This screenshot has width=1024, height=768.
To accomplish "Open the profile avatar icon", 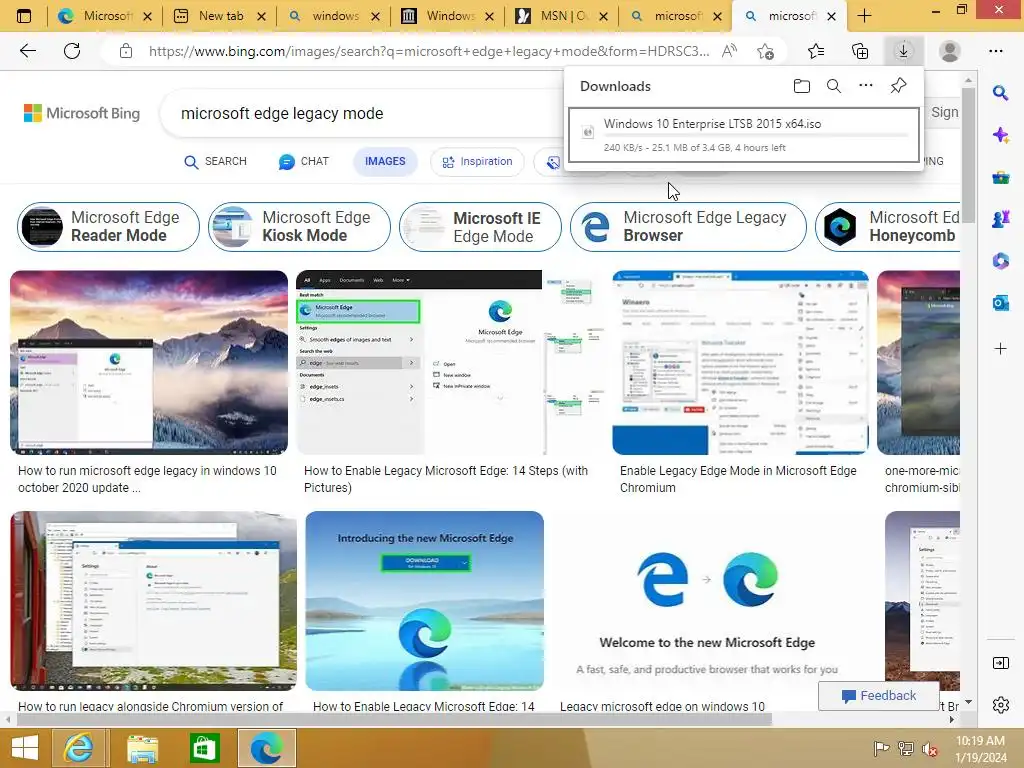I will (949, 51).
